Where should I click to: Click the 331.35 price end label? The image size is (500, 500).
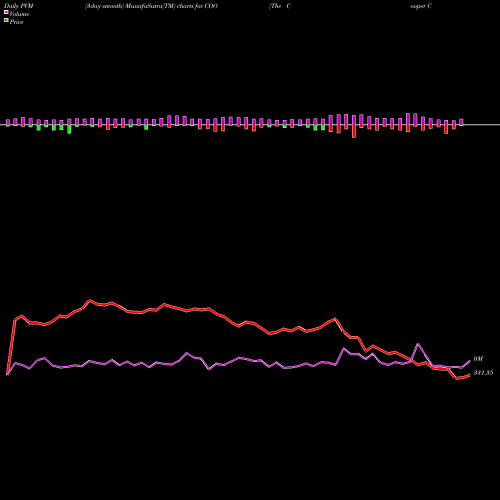click(x=483, y=373)
